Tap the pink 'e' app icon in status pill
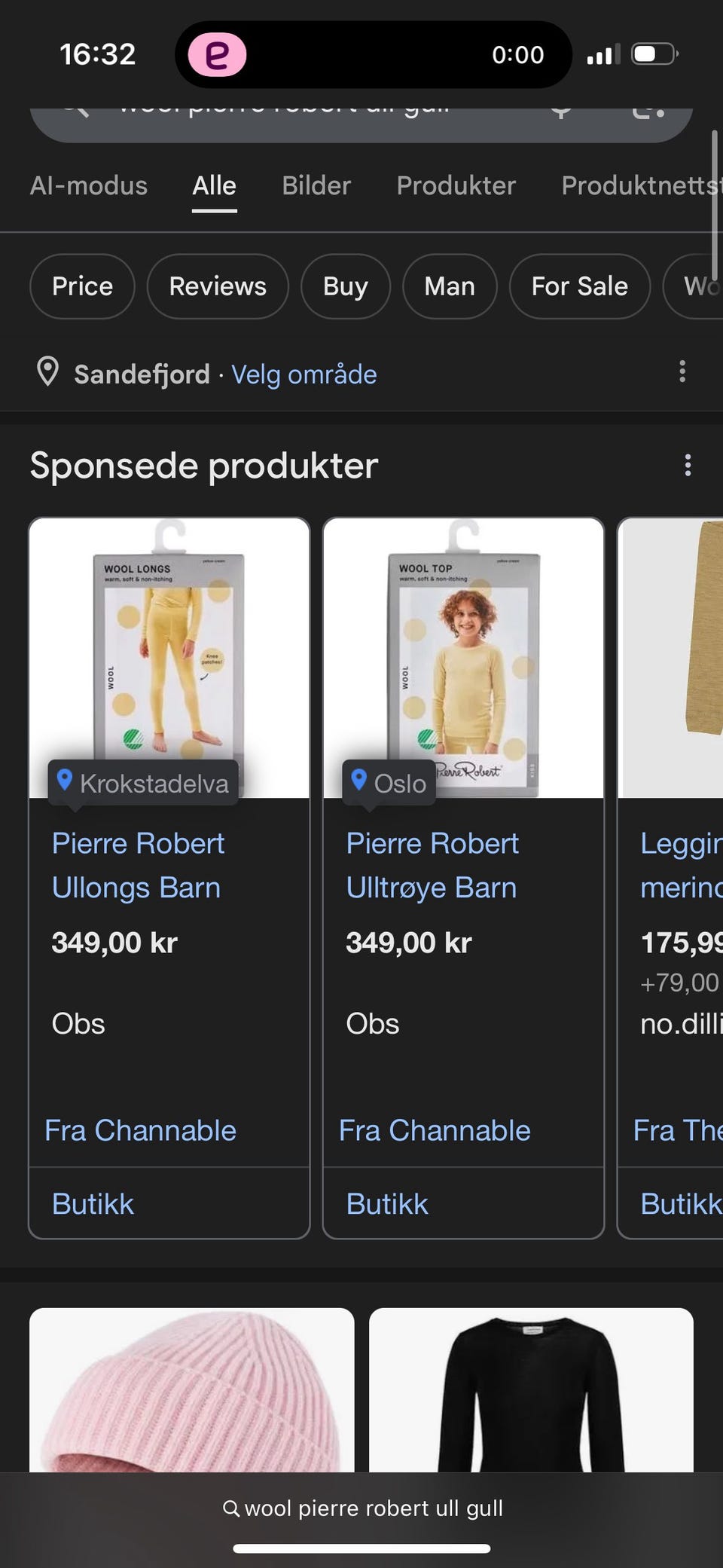Screen dimensions: 723x1568 (x=217, y=55)
